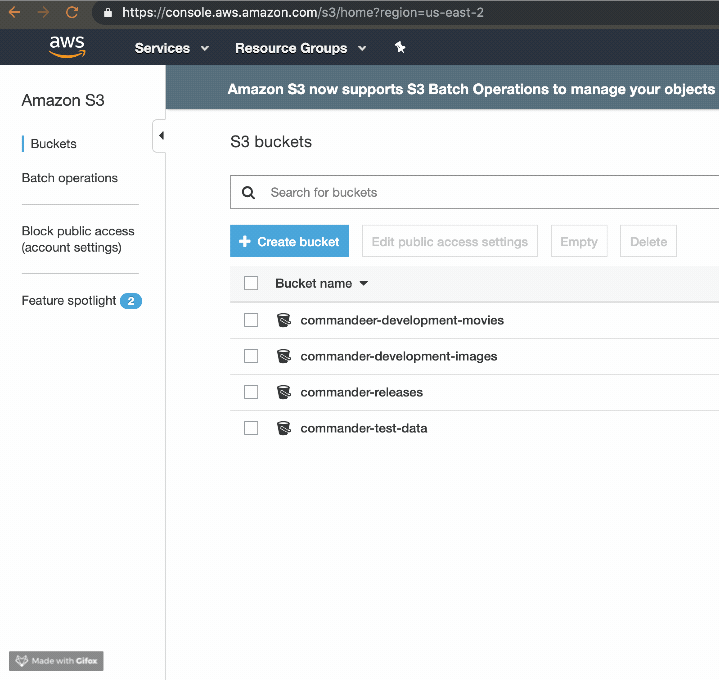Check the commandeer-development-movies checkbox
Viewport: 719px width, 680px height.
coord(251,320)
